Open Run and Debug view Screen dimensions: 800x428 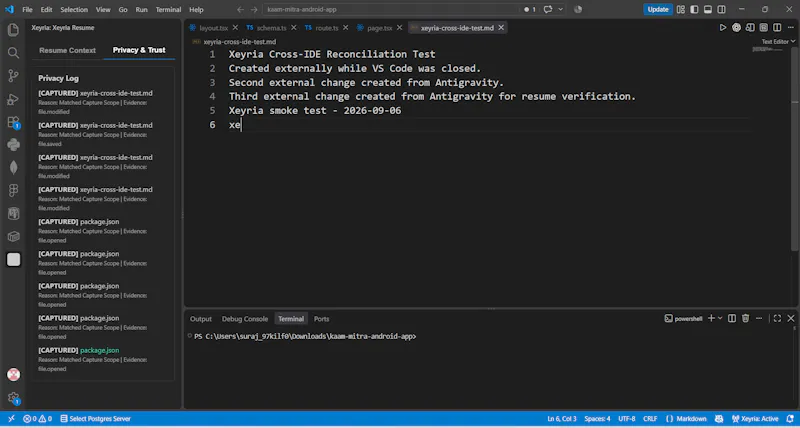coord(13,99)
